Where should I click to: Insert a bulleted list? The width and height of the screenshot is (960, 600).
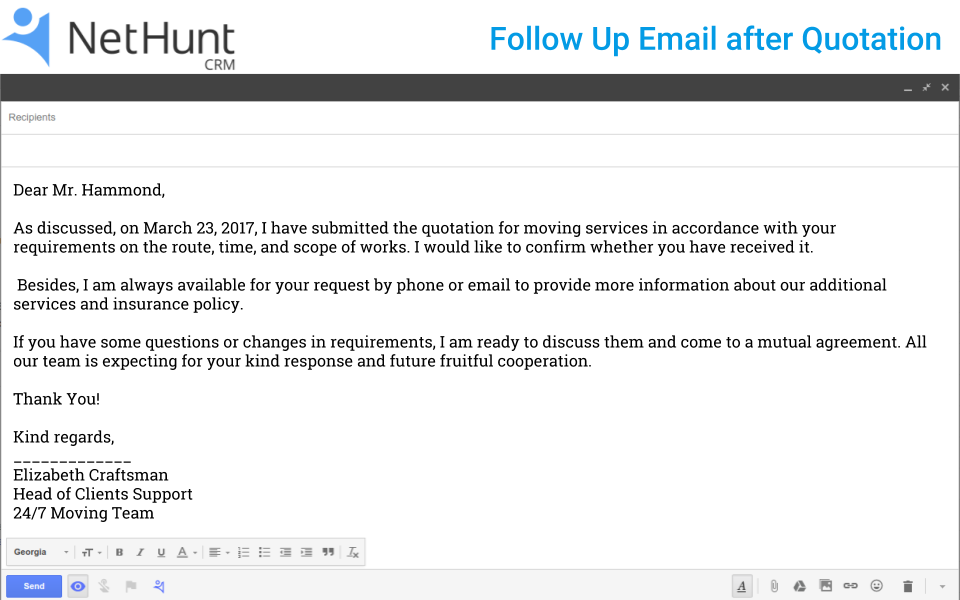[x=265, y=552]
